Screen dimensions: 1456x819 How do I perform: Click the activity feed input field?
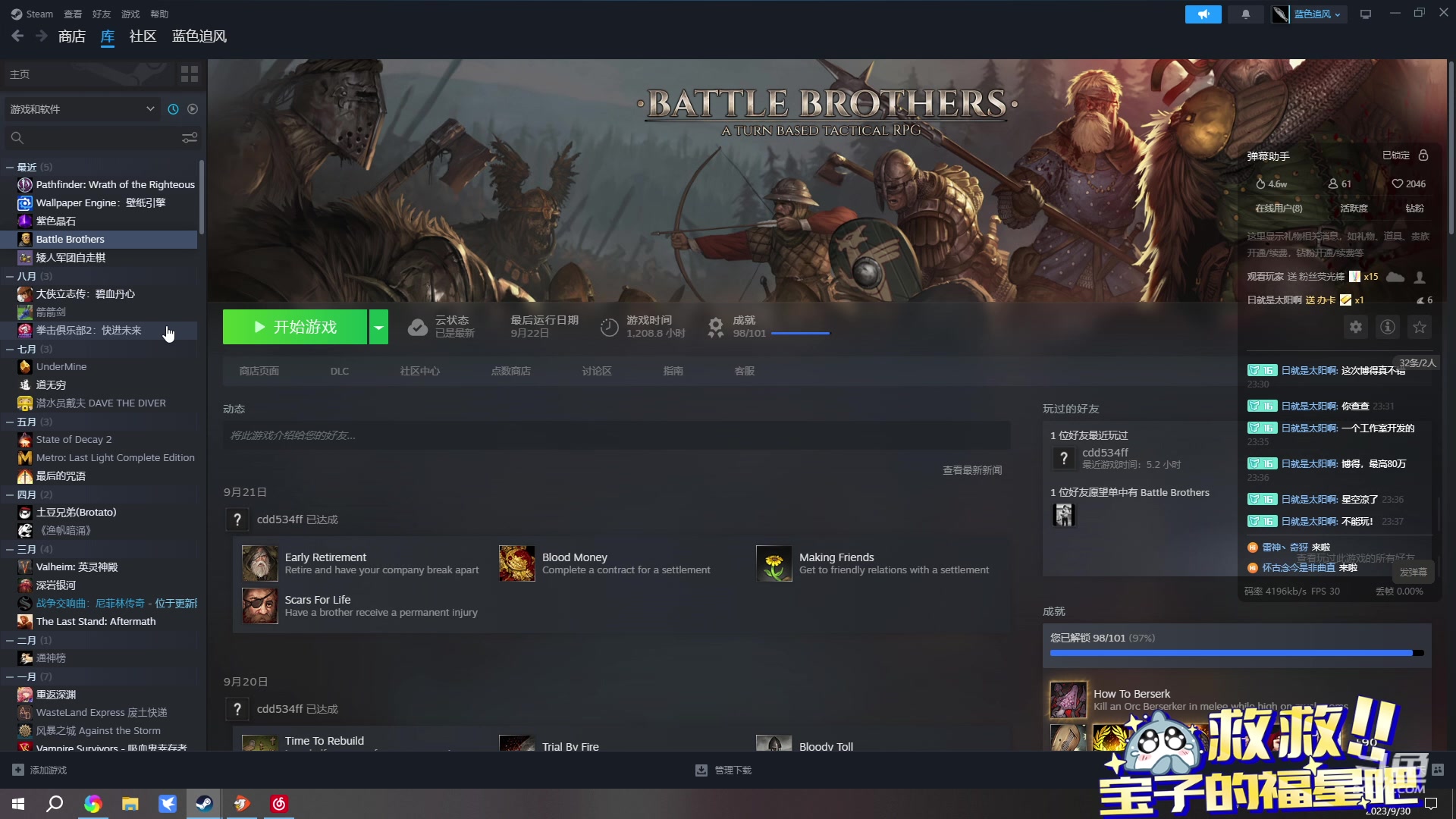coord(617,435)
